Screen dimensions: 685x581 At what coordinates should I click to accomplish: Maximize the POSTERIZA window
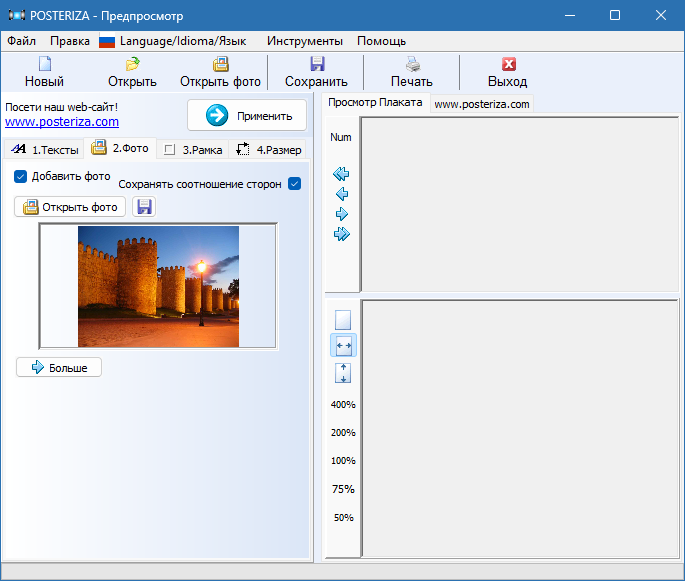click(x=615, y=15)
